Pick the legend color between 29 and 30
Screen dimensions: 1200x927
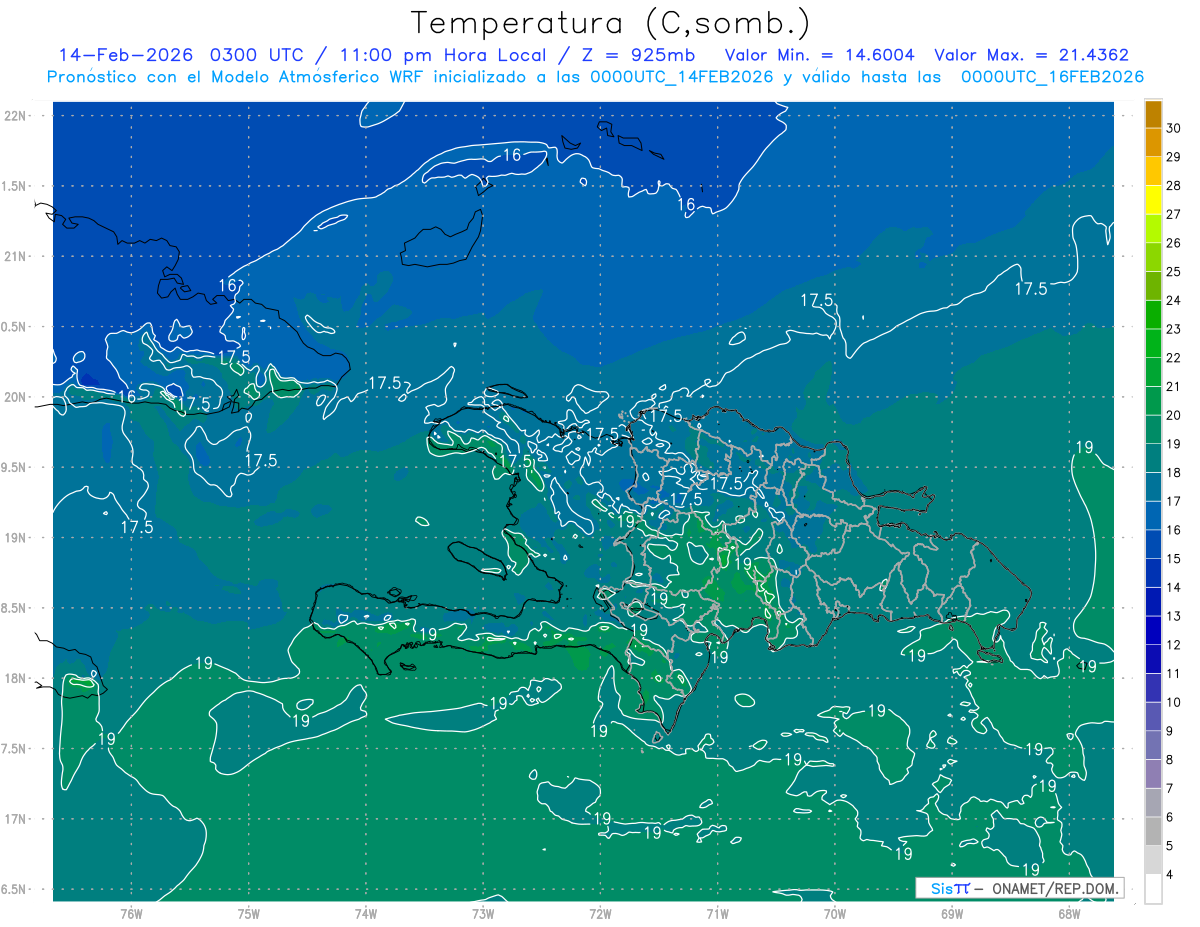pos(1153,143)
